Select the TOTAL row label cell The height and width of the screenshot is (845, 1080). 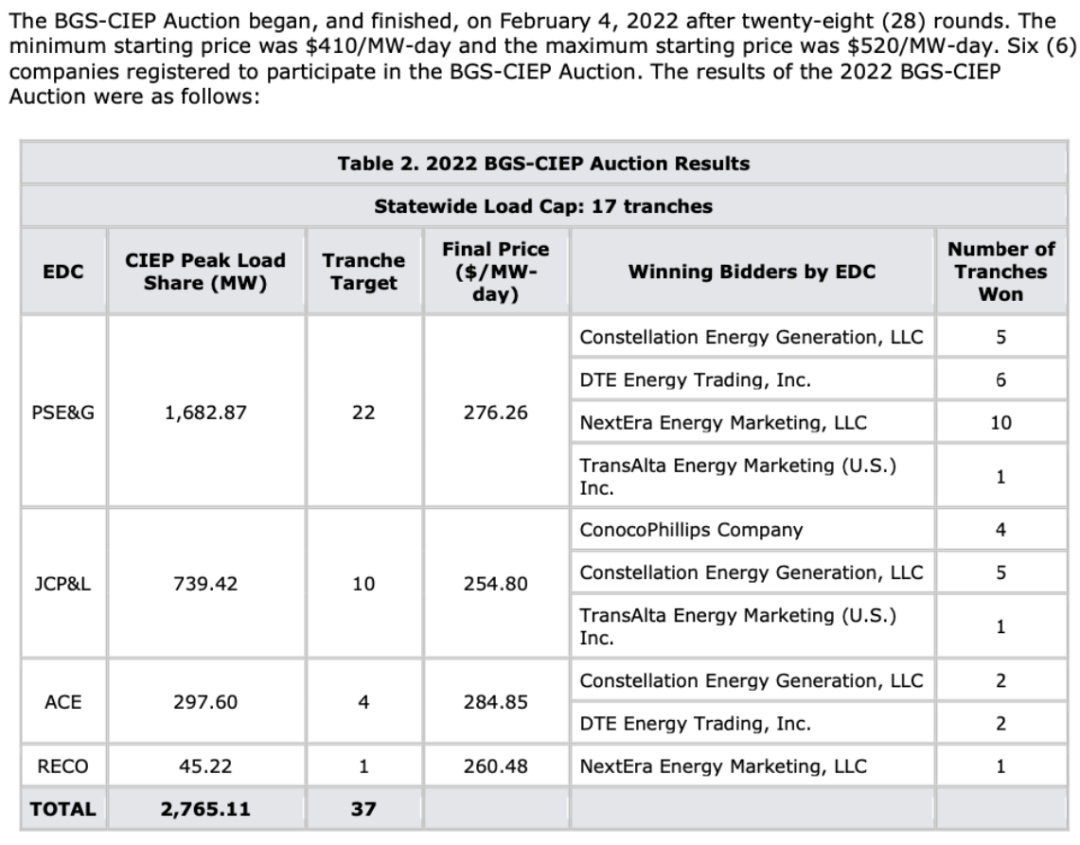pyautogui.click(x=64, y=809)
